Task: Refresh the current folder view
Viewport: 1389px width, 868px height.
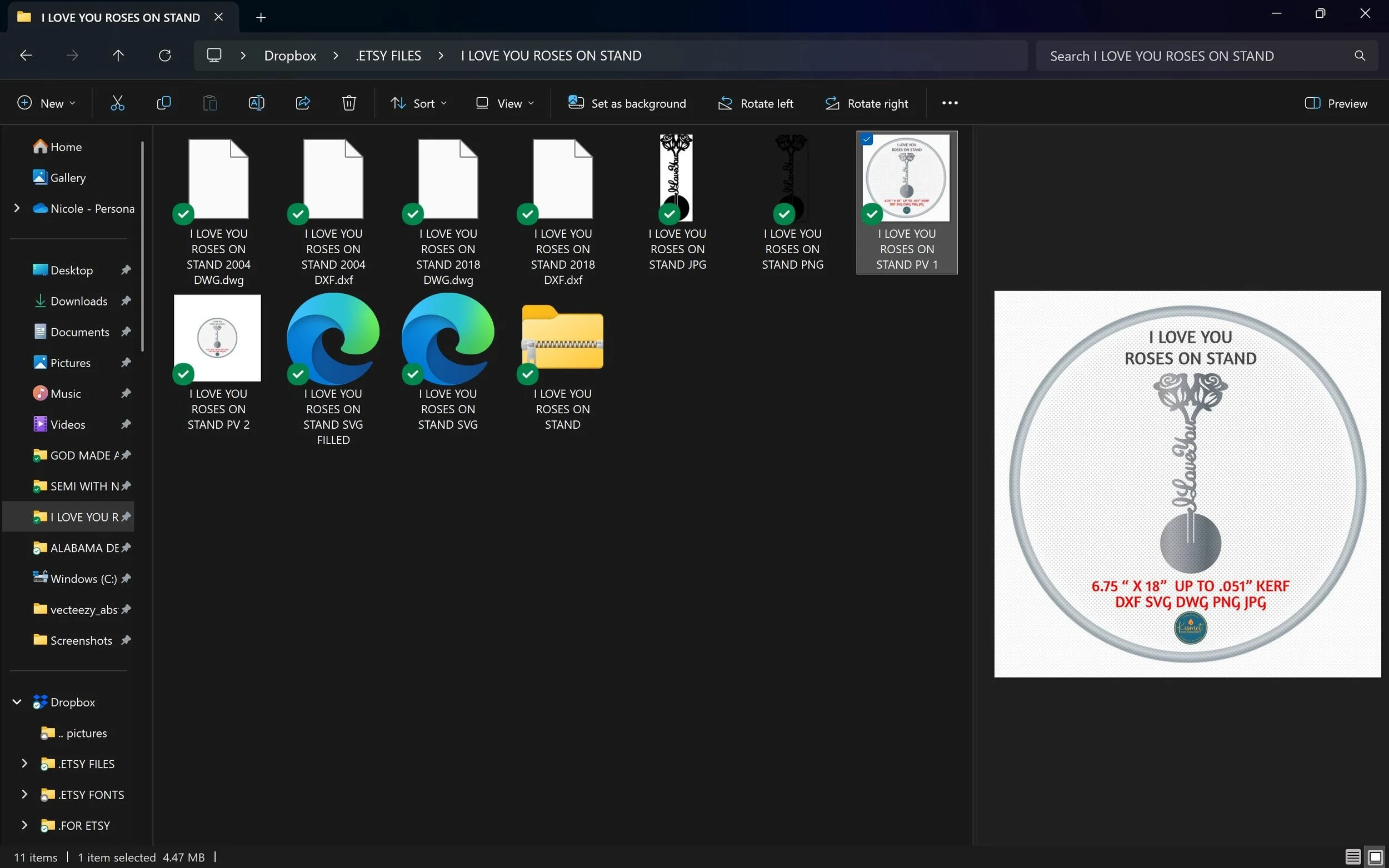Action: coord(165,56)
